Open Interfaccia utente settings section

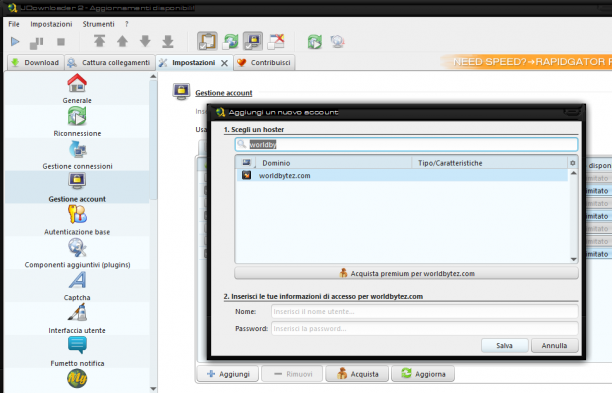coord(77,318)
